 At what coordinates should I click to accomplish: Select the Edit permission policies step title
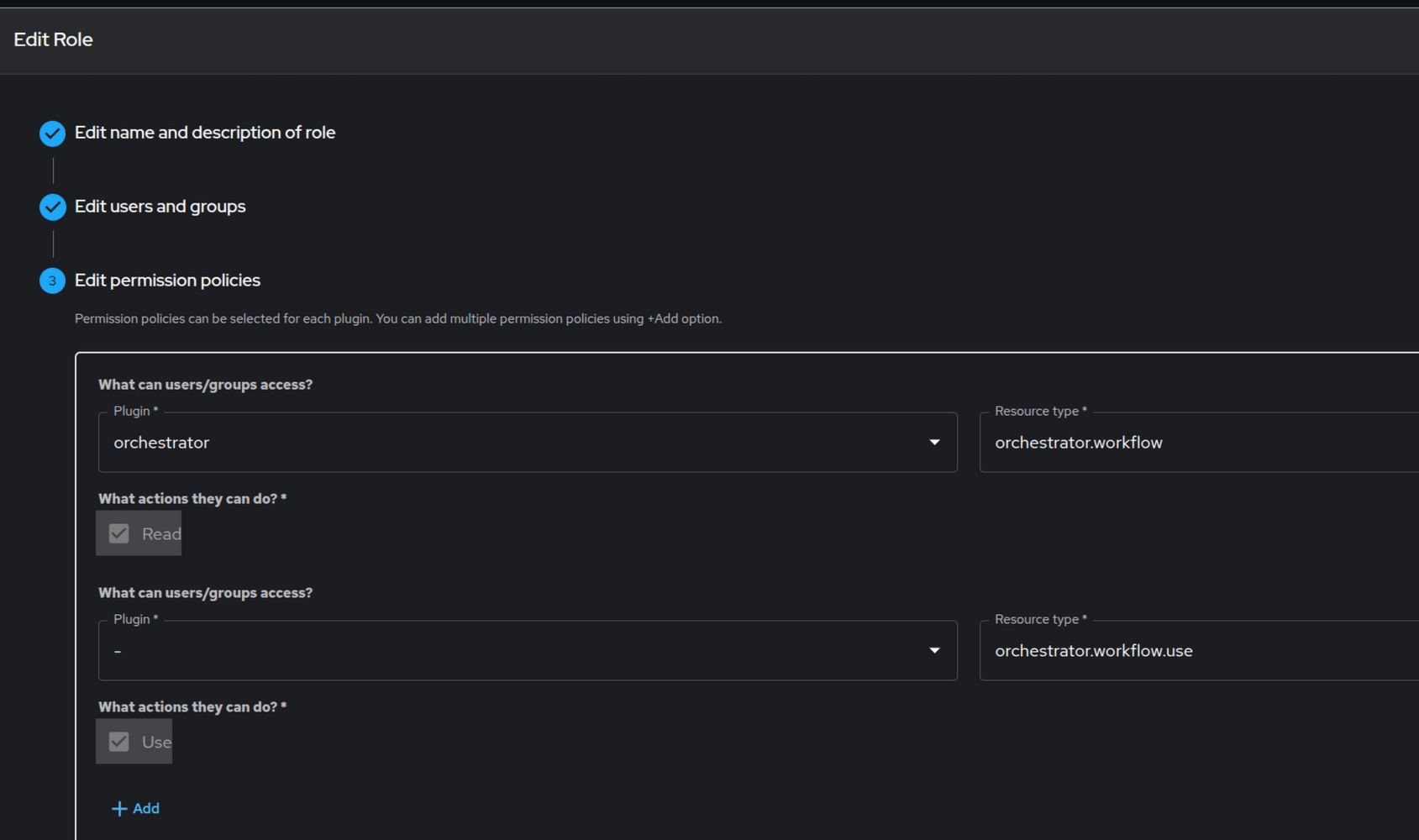(167, 281)
